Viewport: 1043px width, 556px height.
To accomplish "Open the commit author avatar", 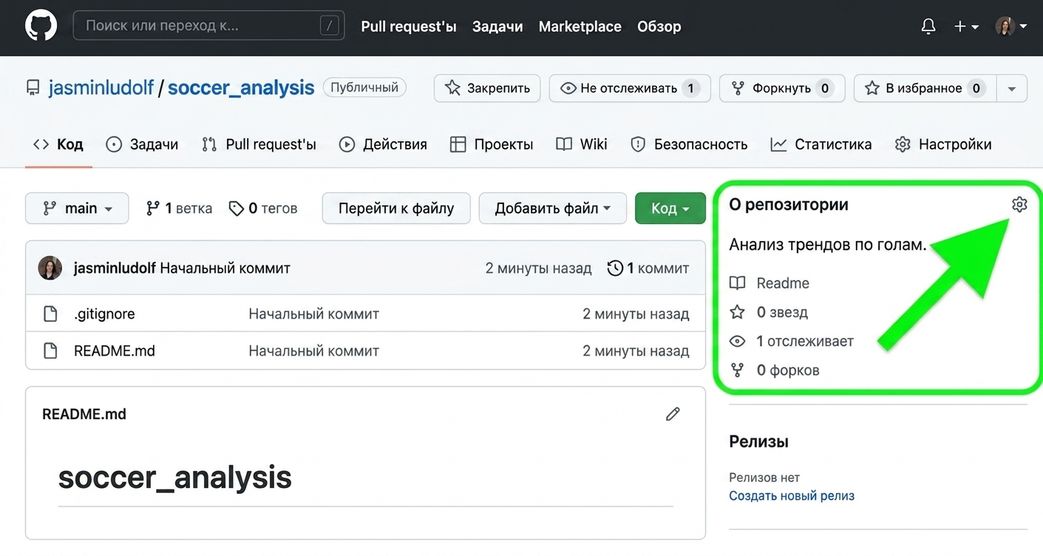I will pos(50,268).
